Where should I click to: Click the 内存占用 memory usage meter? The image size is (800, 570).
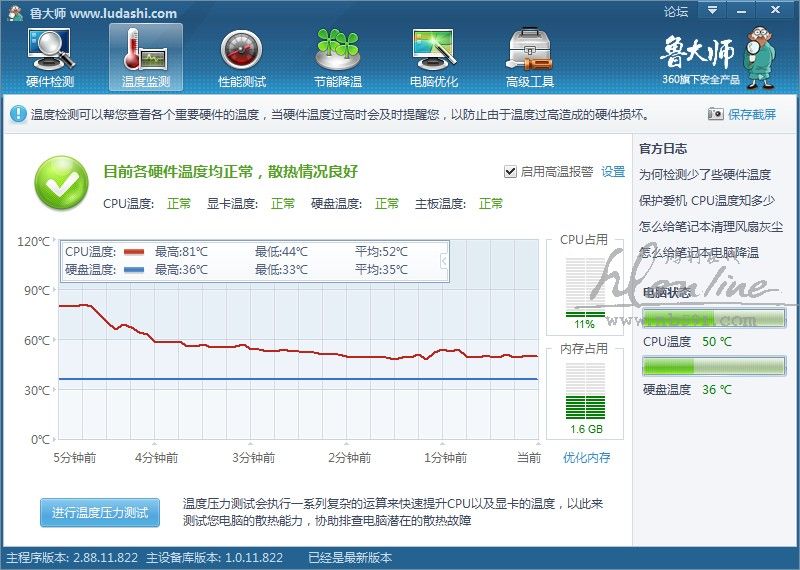(x=585, y=391)
